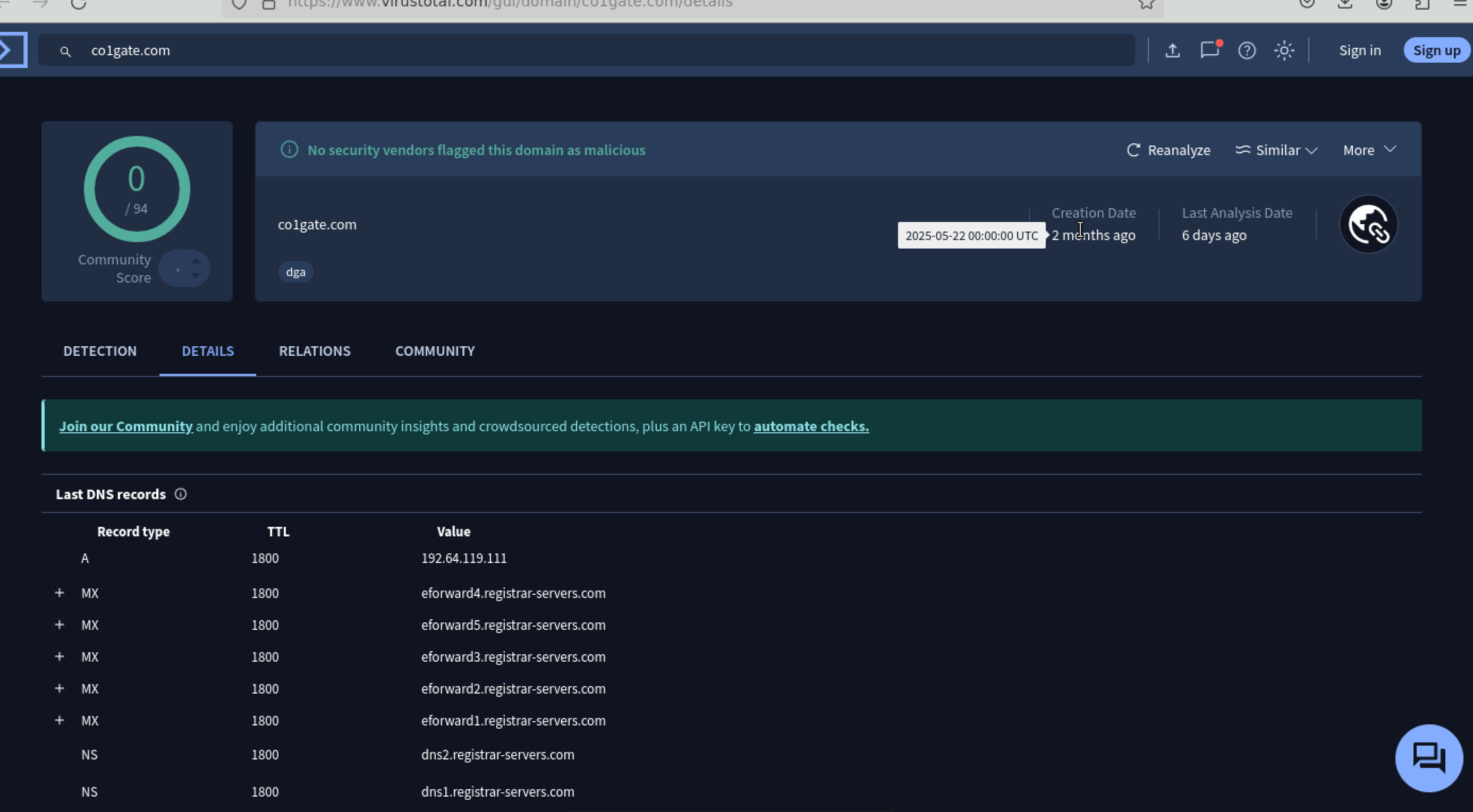
Task: Click the search magnifier icon
Action: pyautogui.click(x=66, y=52)
